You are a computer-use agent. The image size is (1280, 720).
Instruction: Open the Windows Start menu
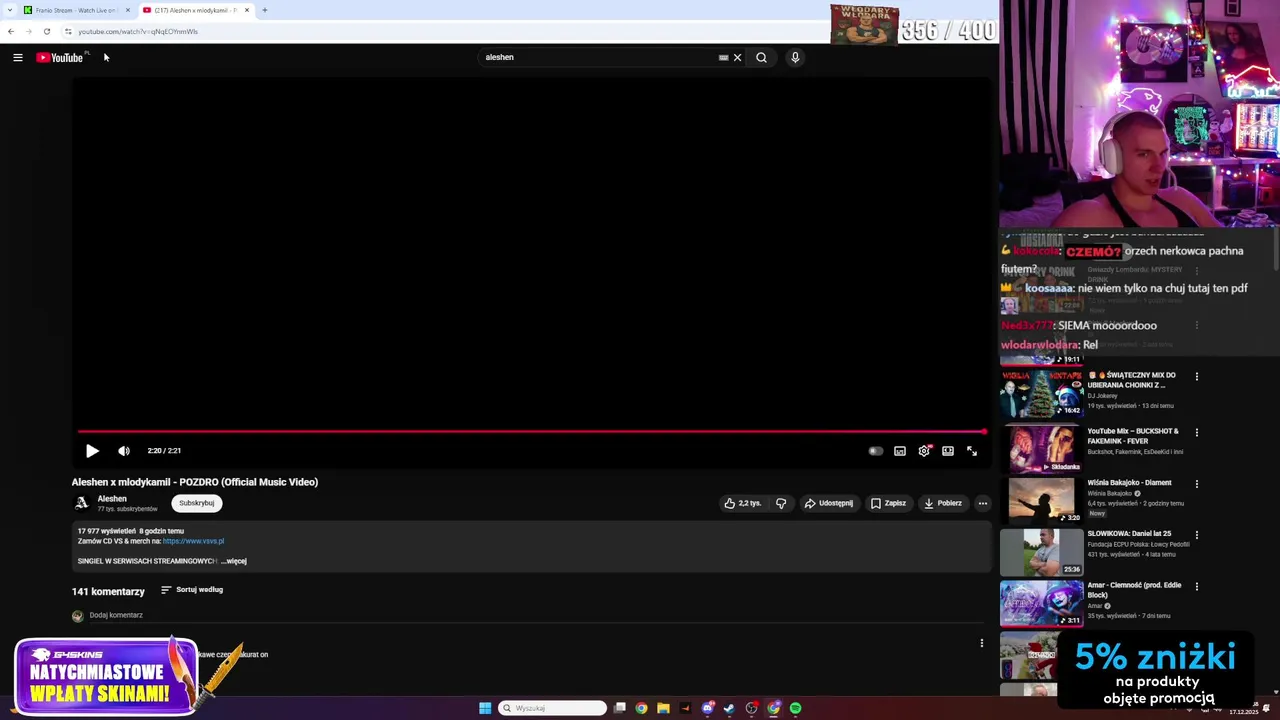tap(485, 708)
